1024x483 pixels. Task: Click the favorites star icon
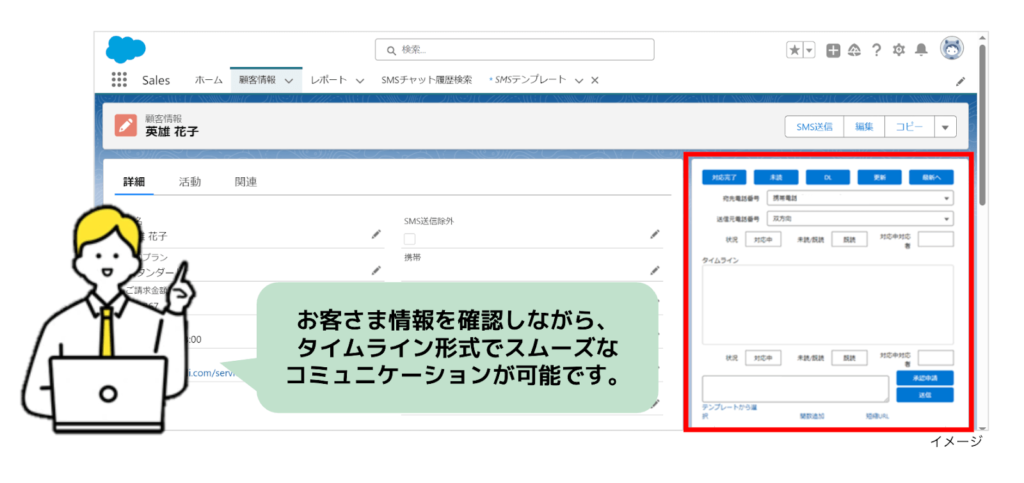point(794,50)
